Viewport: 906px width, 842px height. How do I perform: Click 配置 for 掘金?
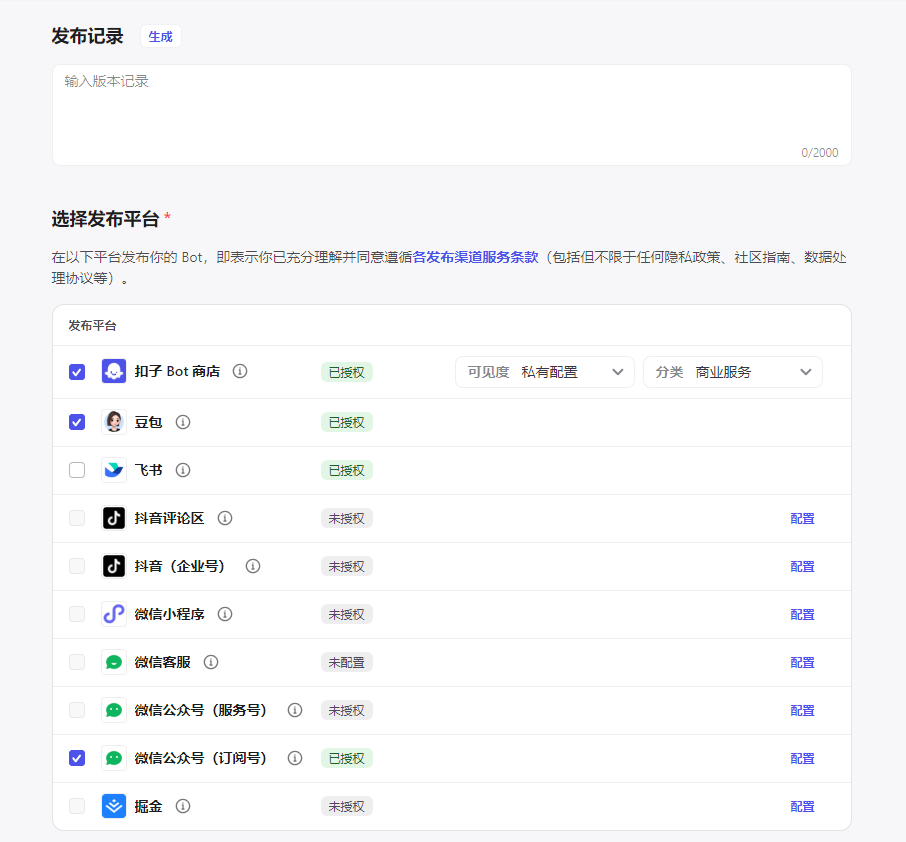(x=802, y=806)
